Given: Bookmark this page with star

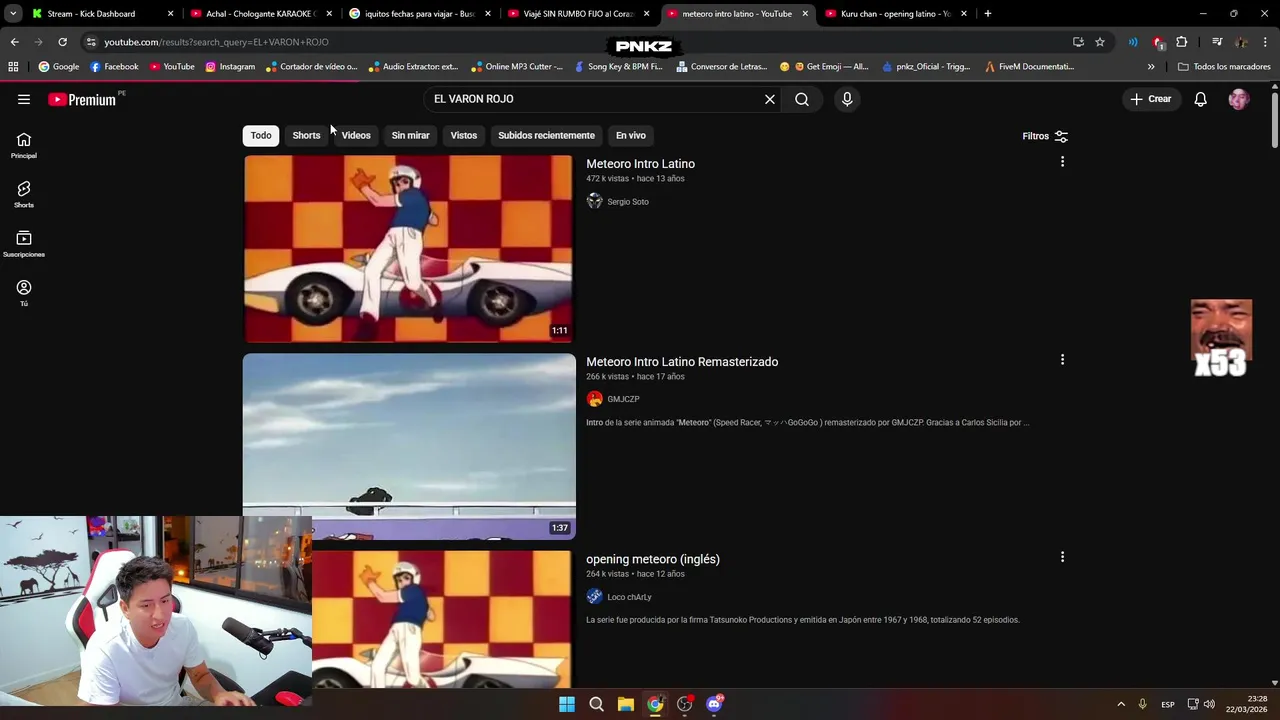Looking at the screenshot, I should [1100, 42].
